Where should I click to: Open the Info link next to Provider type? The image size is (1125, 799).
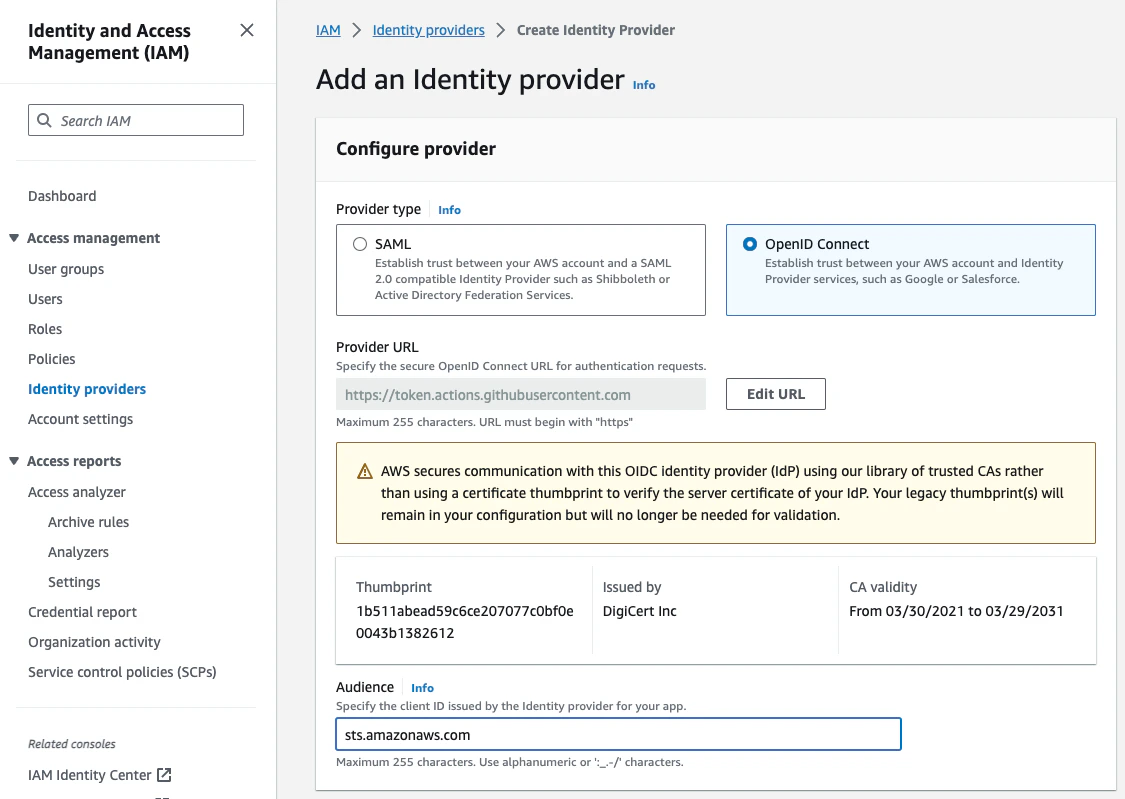point(449,210)
